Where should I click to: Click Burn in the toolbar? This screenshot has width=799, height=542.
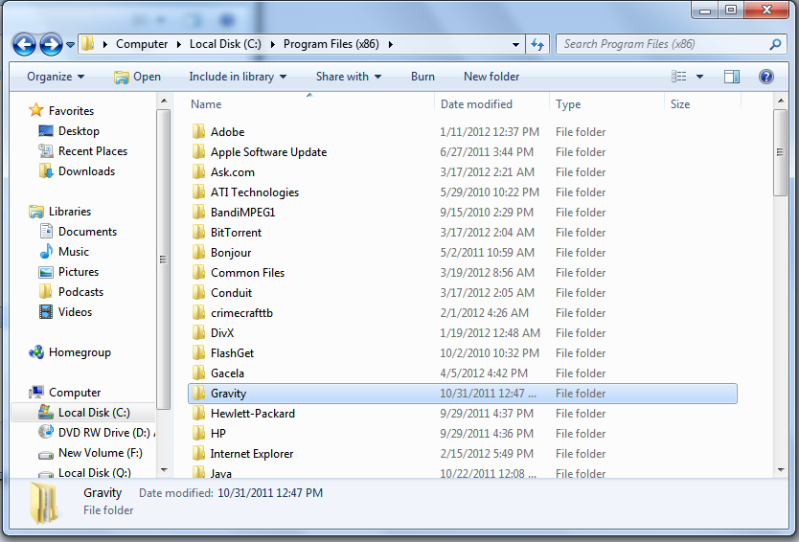[422, 76]
